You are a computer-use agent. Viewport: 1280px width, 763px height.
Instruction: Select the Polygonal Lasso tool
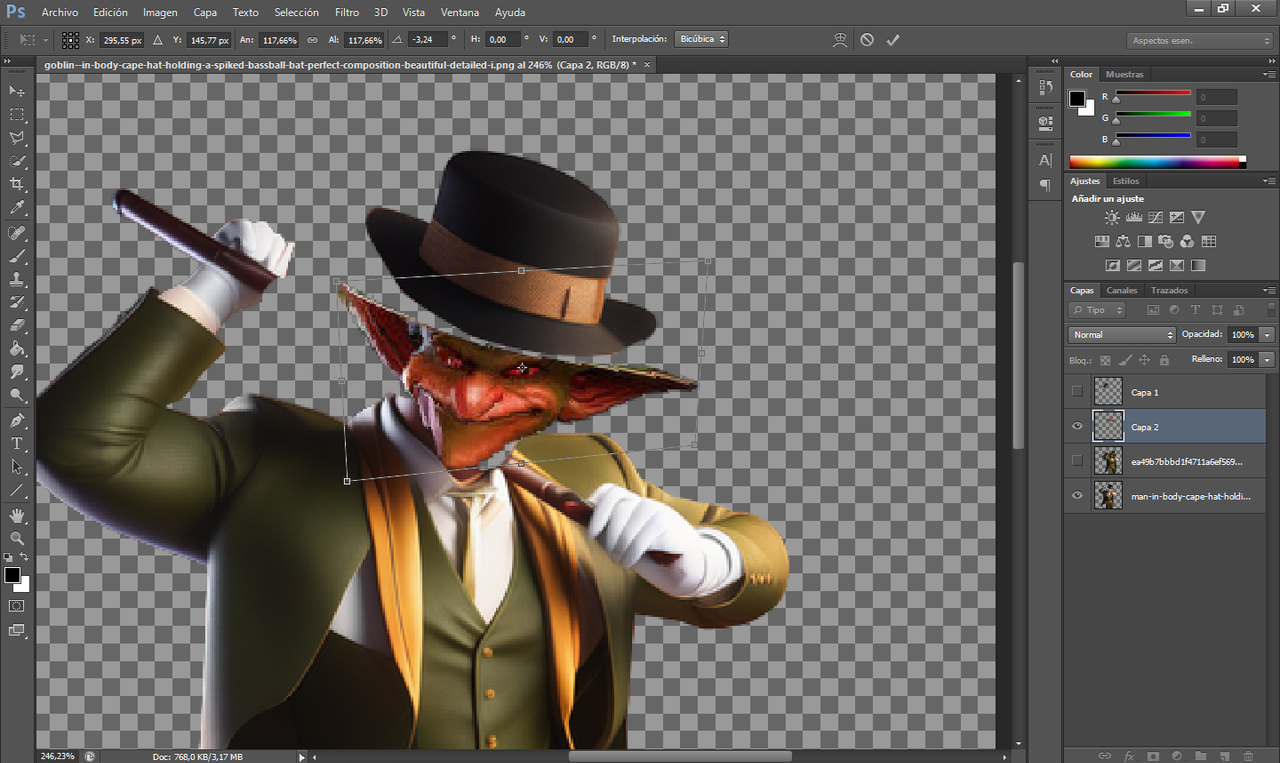[17, 138]
